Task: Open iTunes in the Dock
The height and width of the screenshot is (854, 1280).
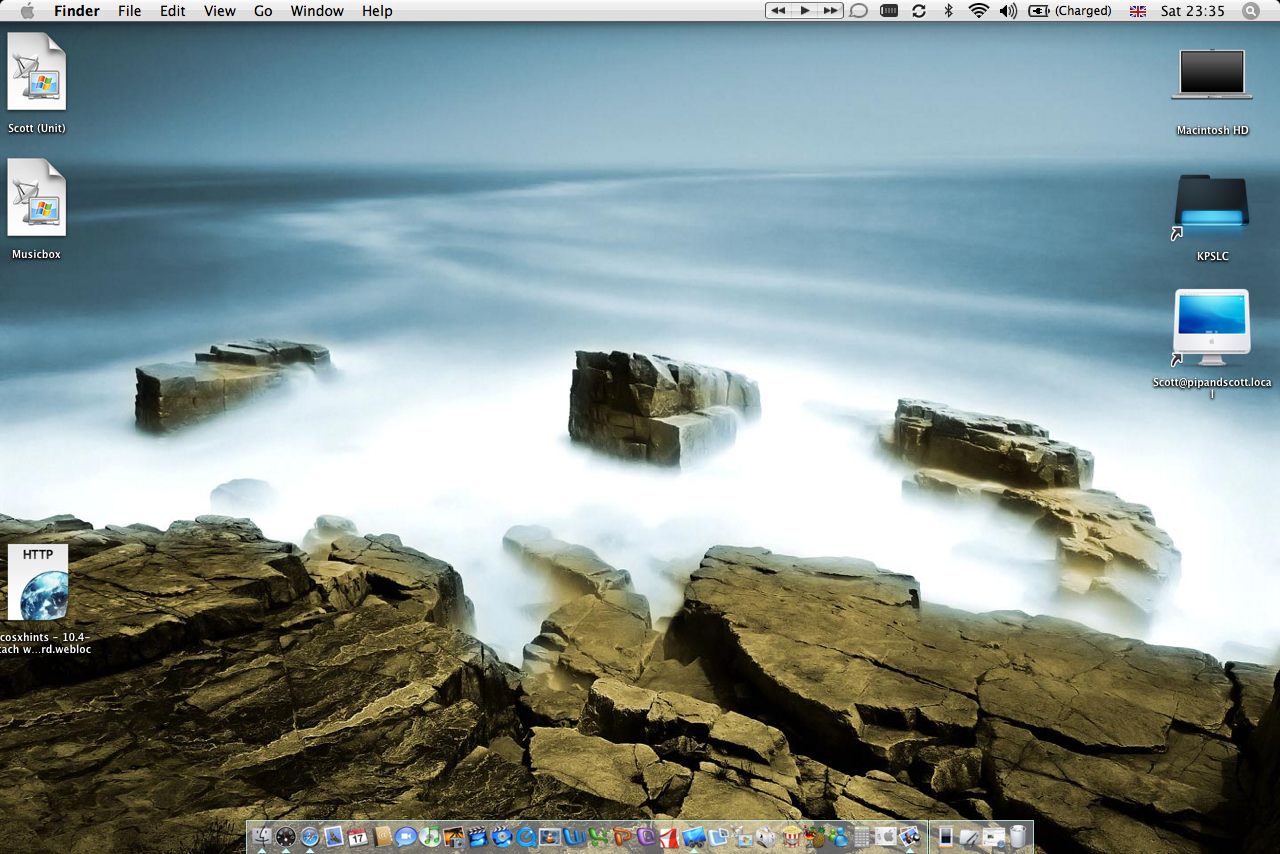Action: click(x=430, y=836)
